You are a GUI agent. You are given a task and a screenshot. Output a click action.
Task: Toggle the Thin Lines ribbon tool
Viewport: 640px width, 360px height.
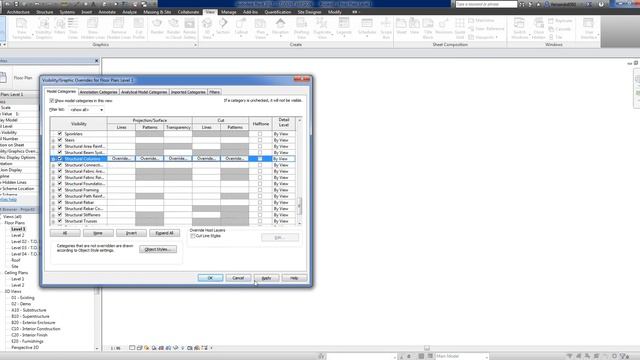pos(73,28)
